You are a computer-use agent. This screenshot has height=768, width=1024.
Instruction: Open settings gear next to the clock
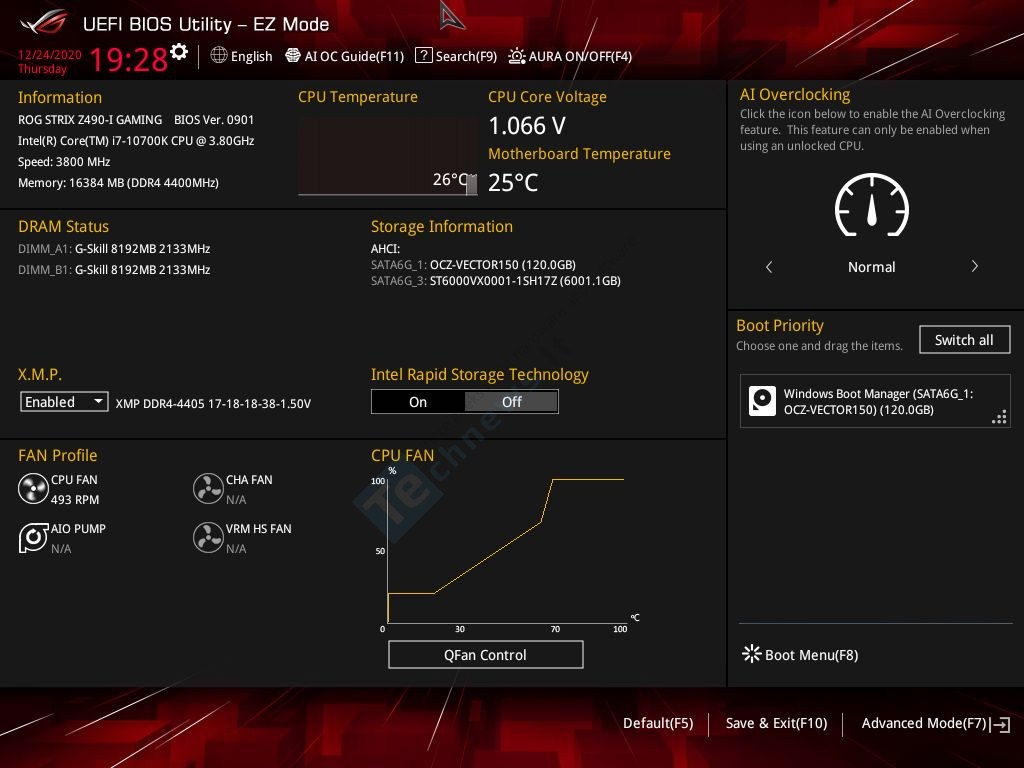[179, 52]
